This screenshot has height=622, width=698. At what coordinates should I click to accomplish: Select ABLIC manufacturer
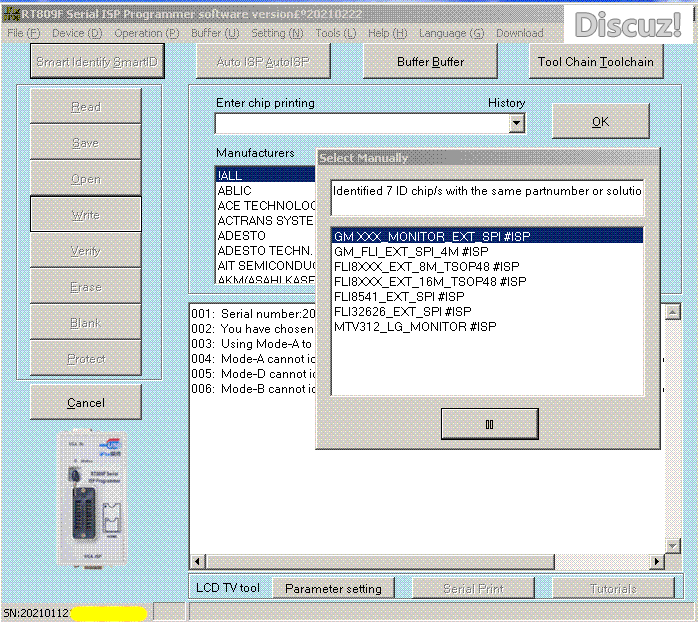[235, 190]
